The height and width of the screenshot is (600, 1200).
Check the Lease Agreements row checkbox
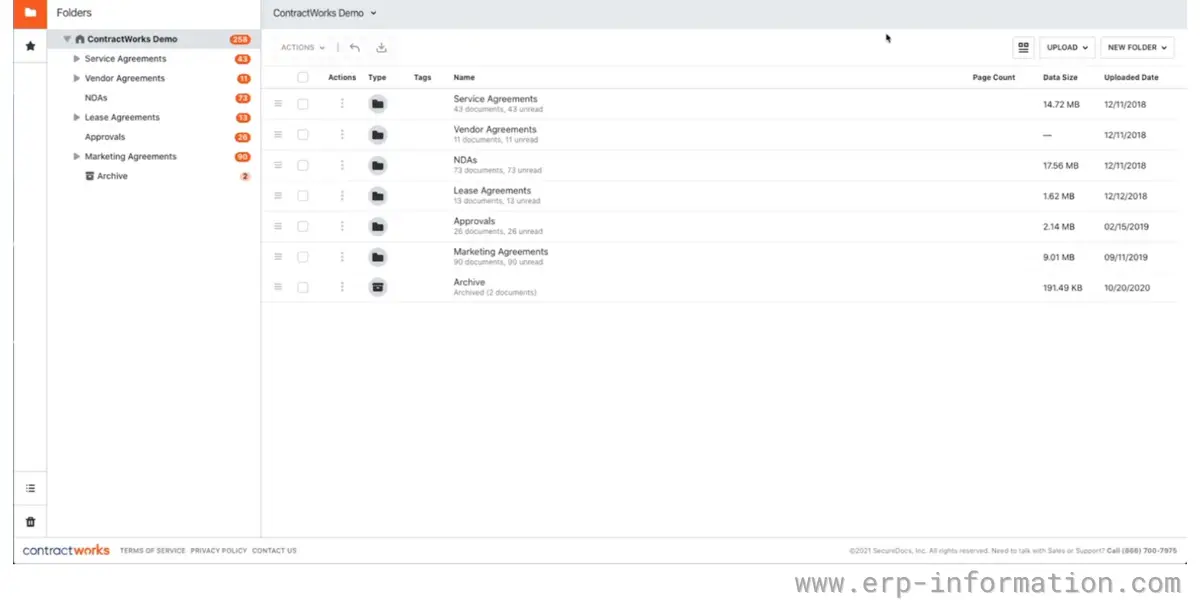coord(303,196)
